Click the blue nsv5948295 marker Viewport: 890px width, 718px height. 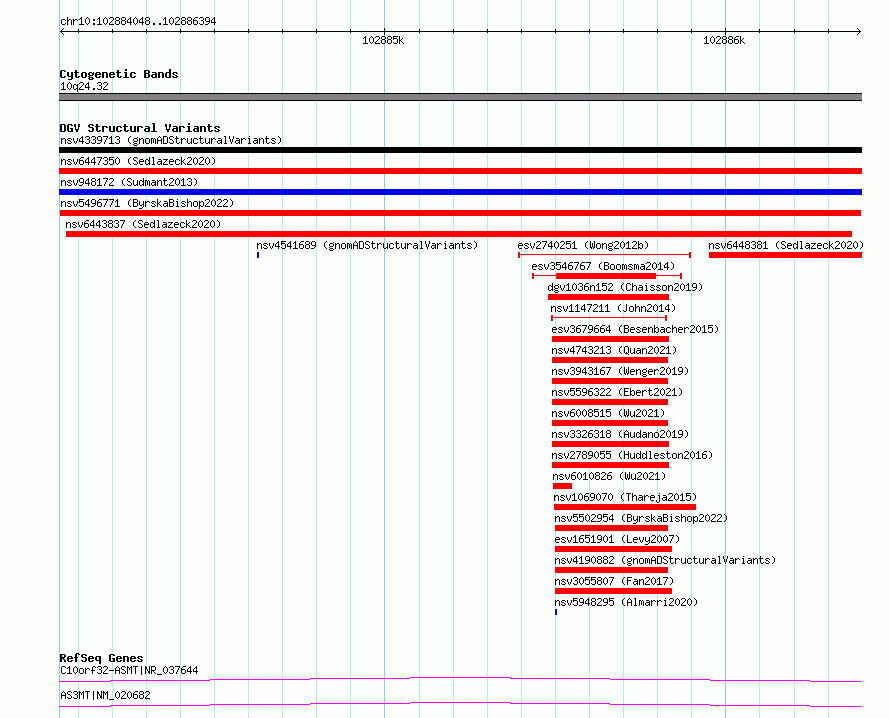(x=556, y=612)
